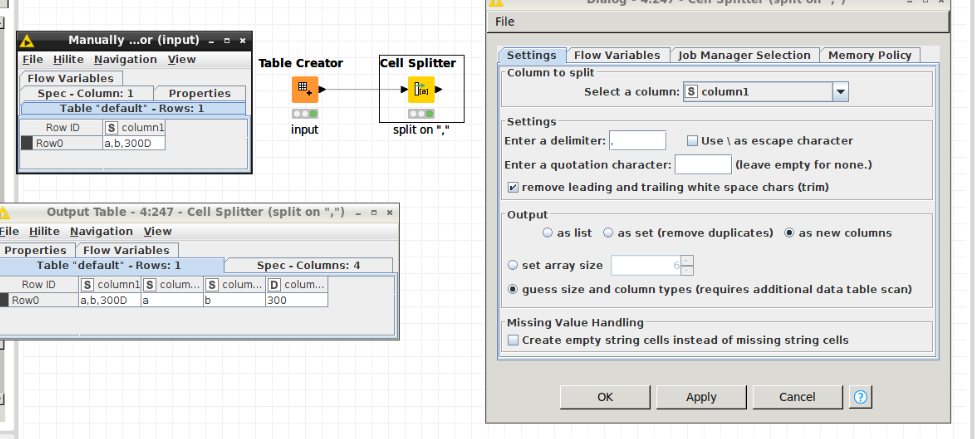This screenshot has width=975, height=439.
Task: Select Row0 in the input table
Action: [x=62, y=143]
